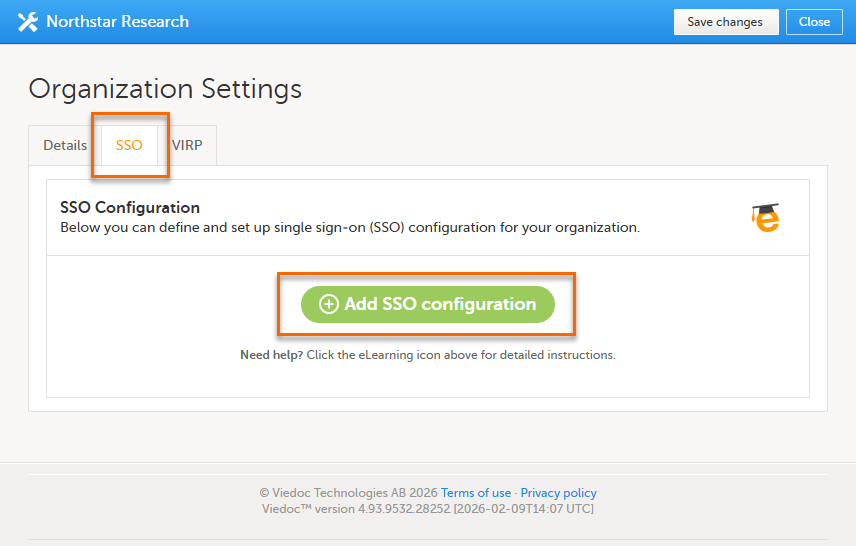856x546 pixels.
Task: Click the Viedoc Technologies AB copyright text
Action: point(348,493)
